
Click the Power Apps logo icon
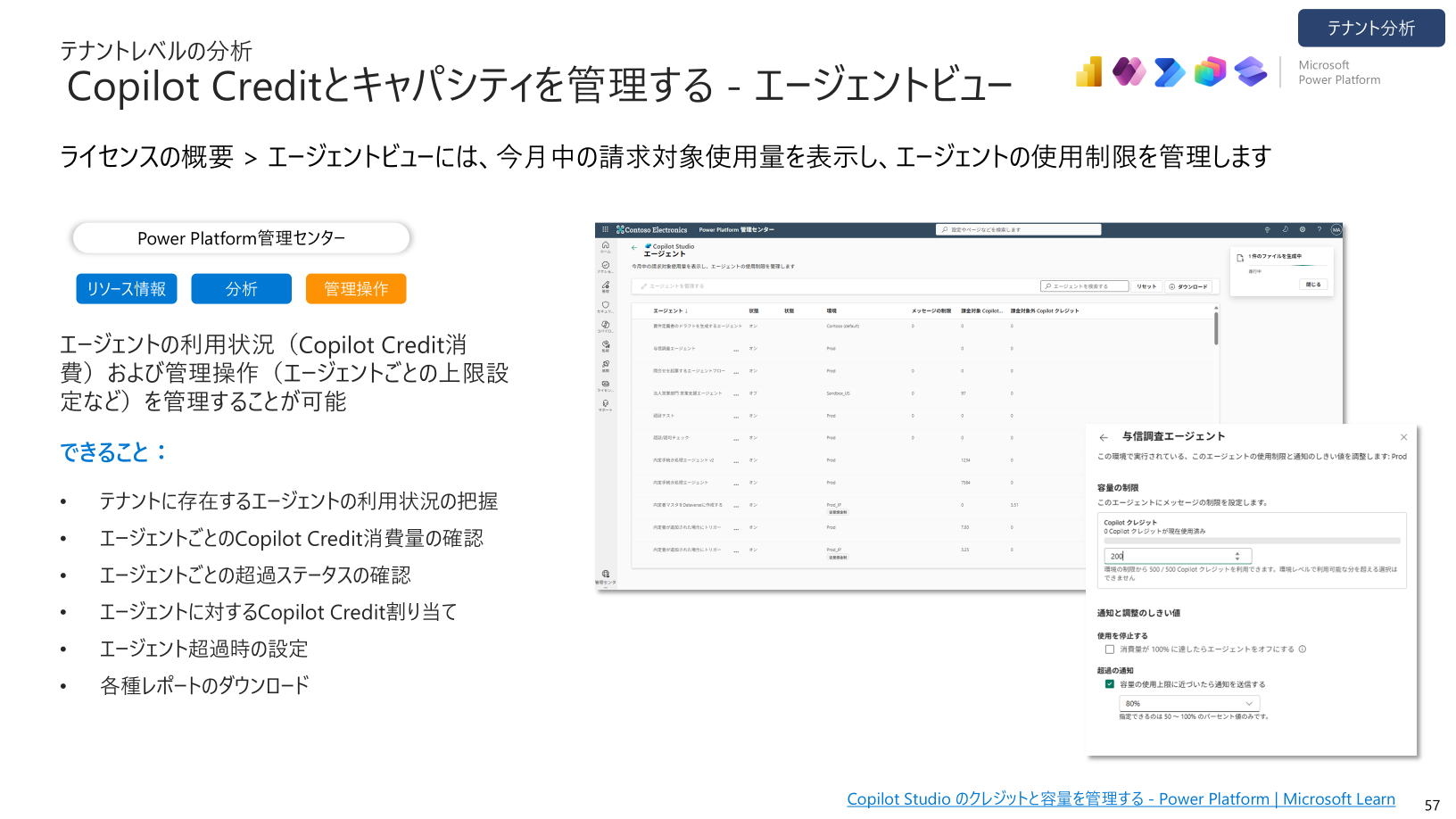coord(1129,72)
